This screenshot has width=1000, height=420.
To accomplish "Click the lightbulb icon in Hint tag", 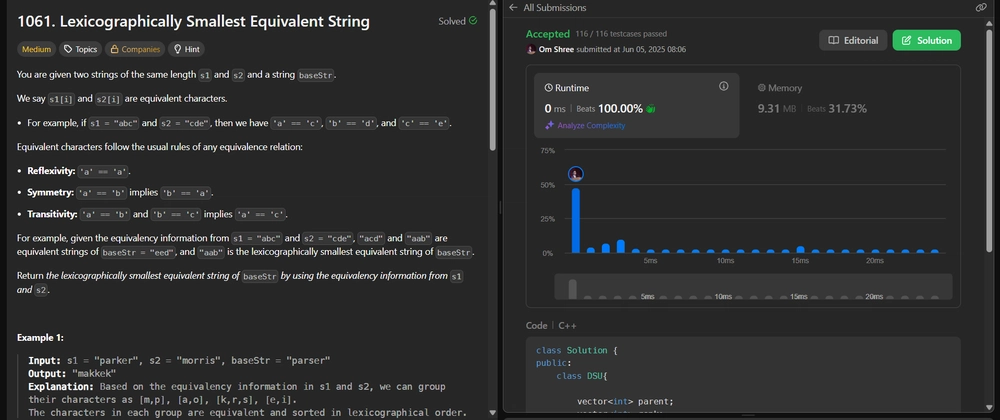I will [x=178, y=49].
